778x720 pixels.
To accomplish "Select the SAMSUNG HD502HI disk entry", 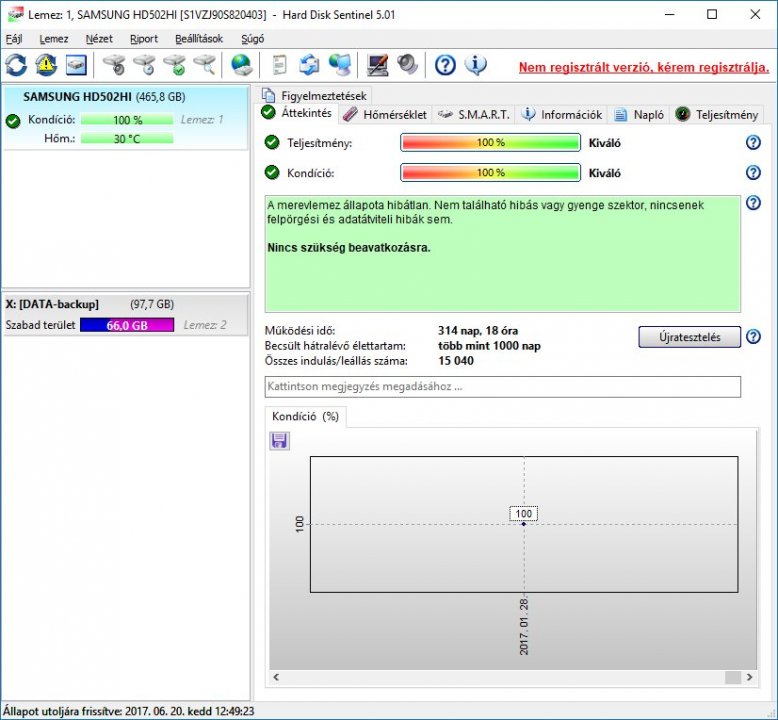I will tap(126, 117).
